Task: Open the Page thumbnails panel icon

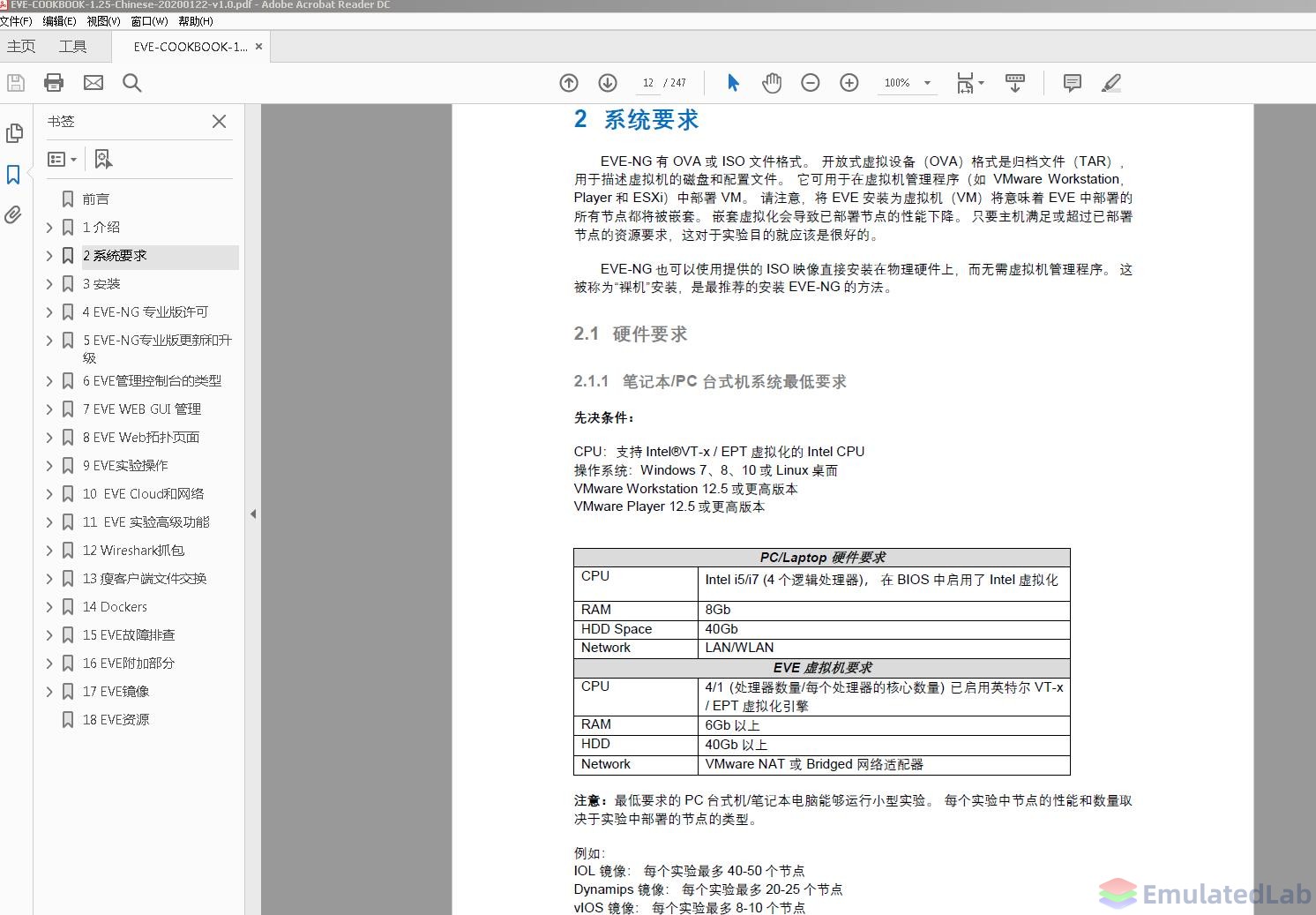Action: [x=14, y=133]
